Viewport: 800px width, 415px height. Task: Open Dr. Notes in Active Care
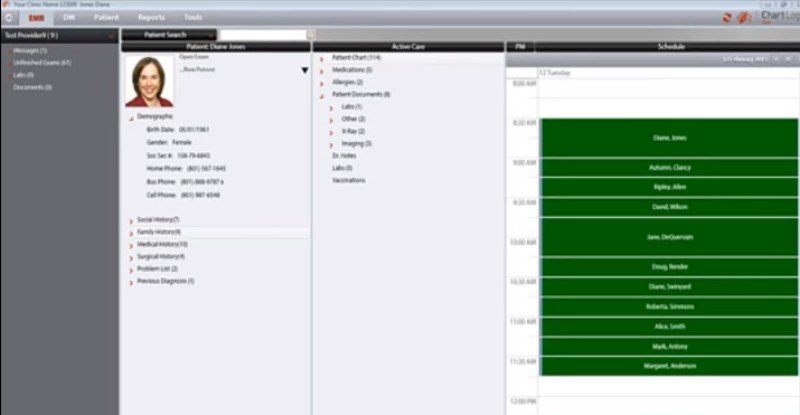tap(344, 156)
